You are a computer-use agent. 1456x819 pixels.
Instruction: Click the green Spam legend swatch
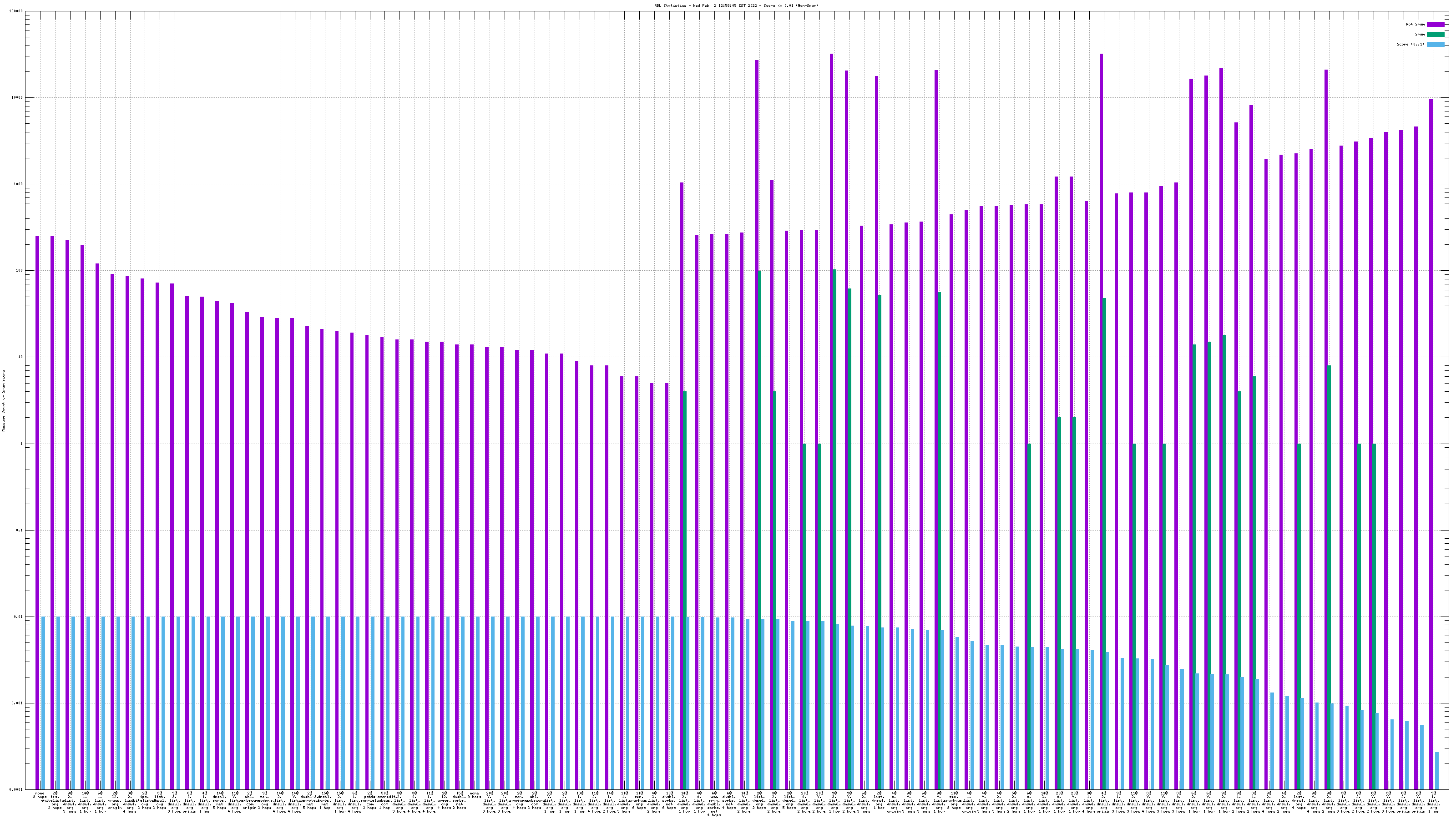click(x=1436, y=35)
